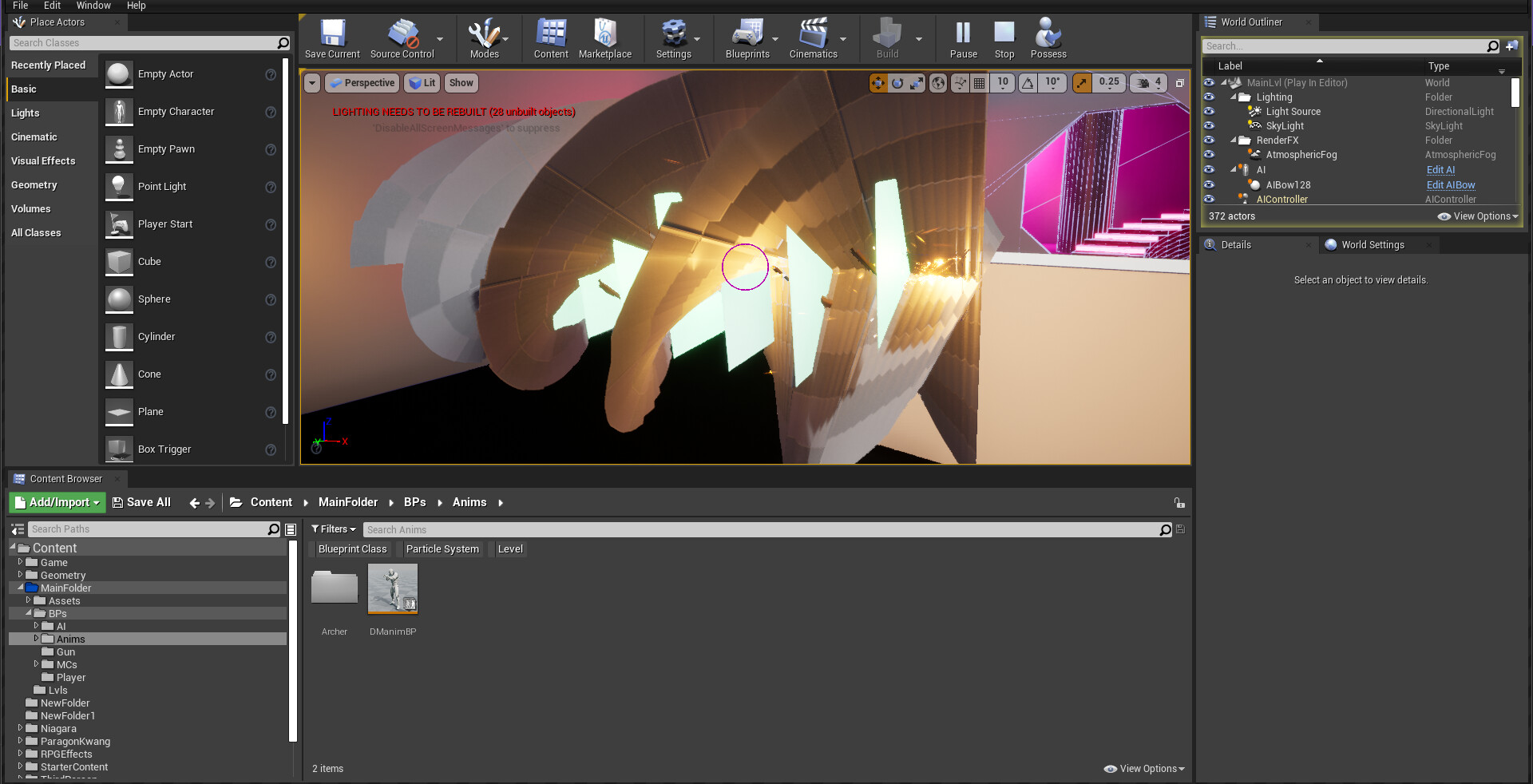The width and height of the screenshot is (1533, 784).
Task: Open the Window menu
Action: tap(93, 6)
